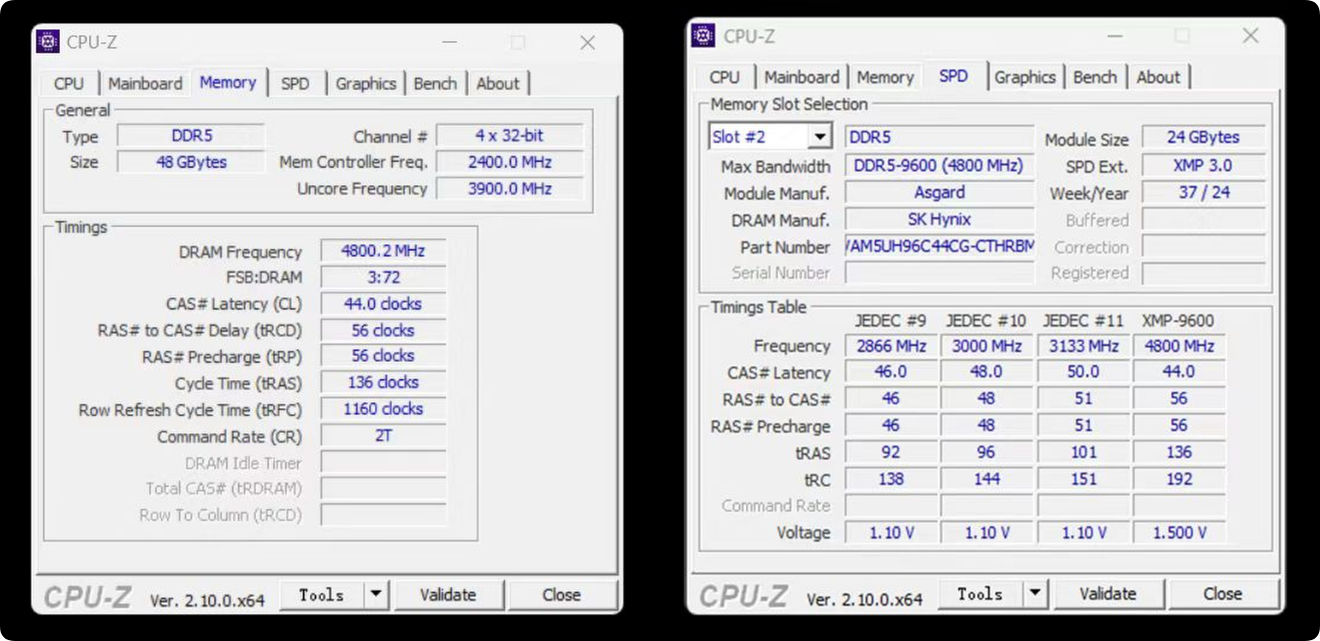This screenshot has width=1320, height=641.
Task: Close the right CPU-Z window with X
Action: (x=1250, y=36)
